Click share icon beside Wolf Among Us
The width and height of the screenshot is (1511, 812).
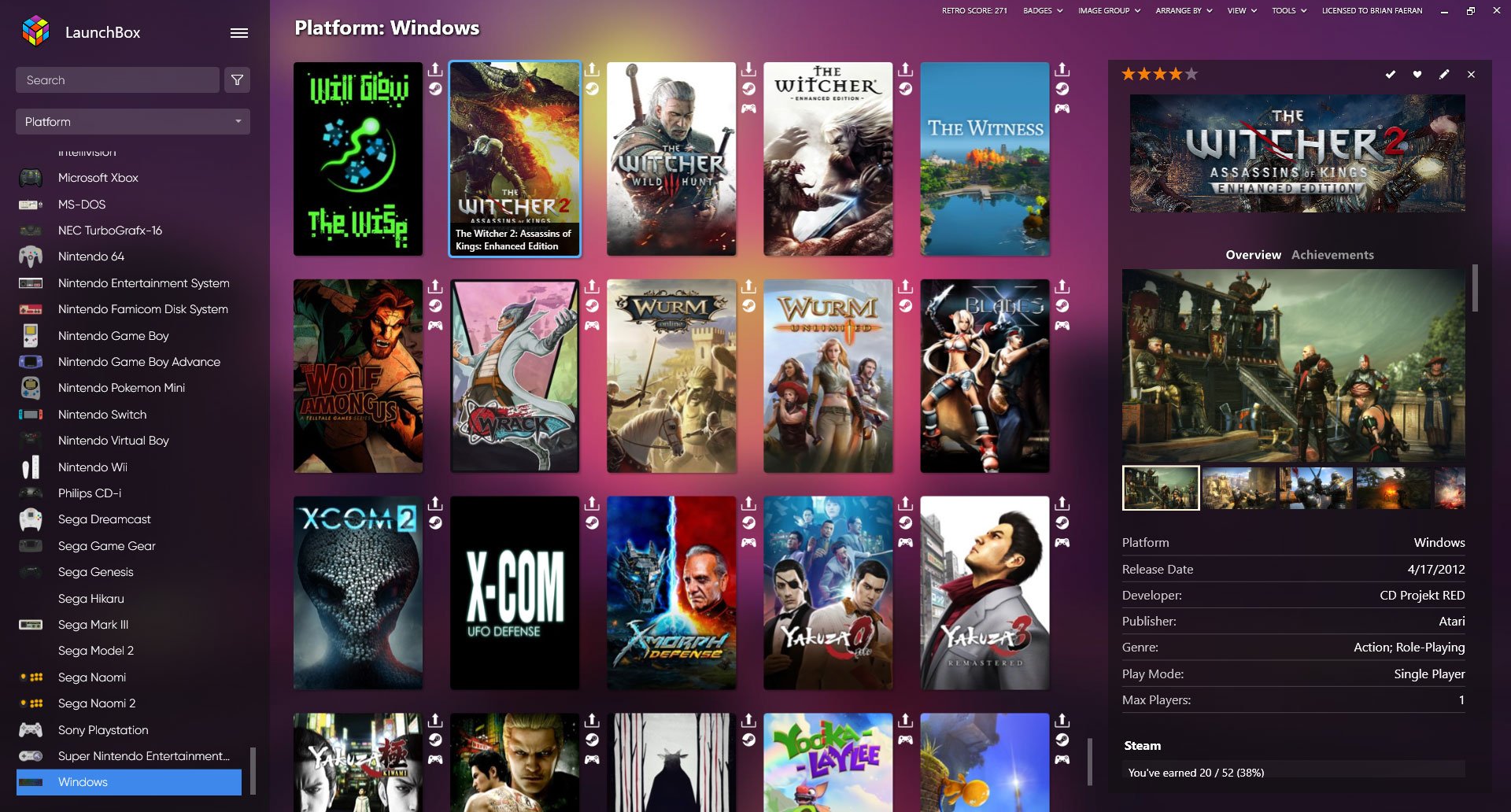pyautogui.click(x=435, y=286)
